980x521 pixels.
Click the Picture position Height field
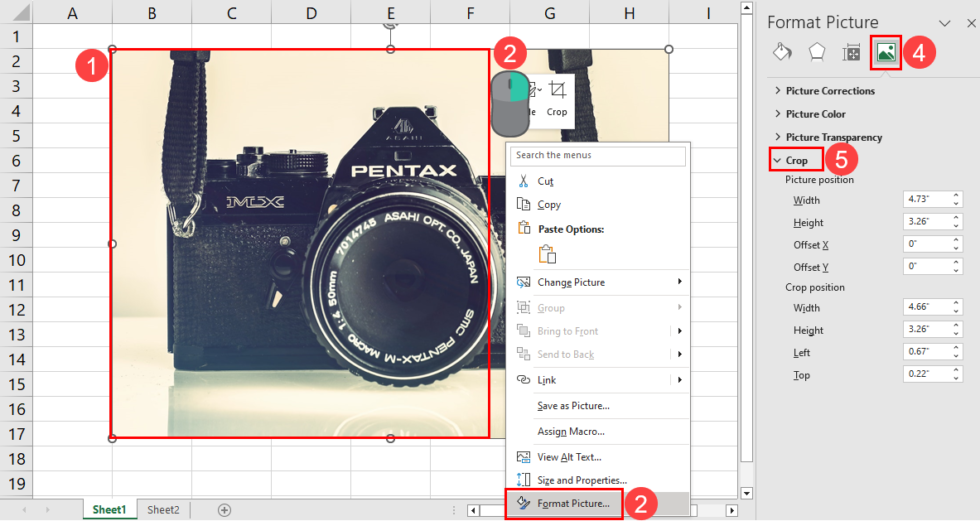tap(927, 222)
